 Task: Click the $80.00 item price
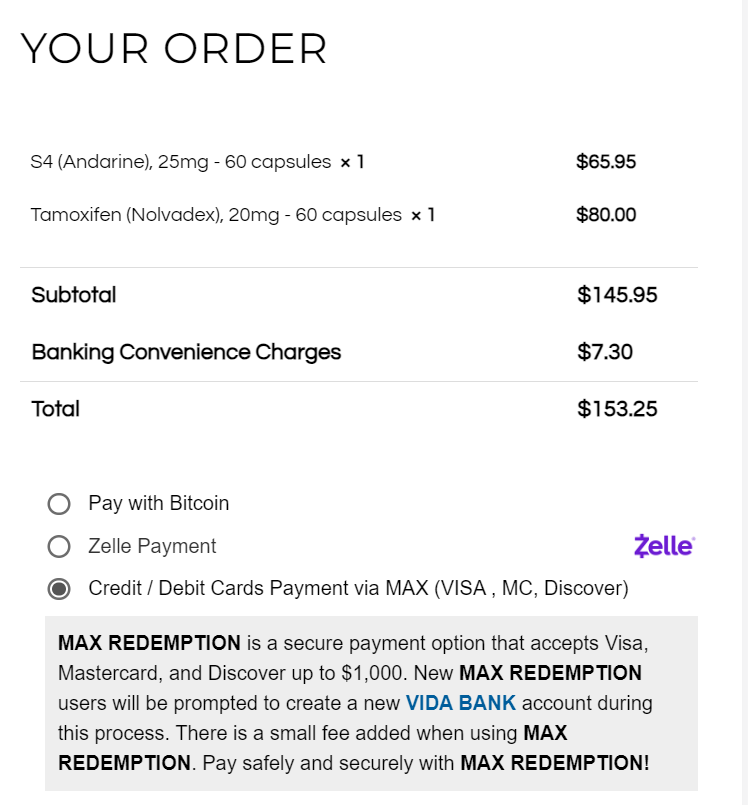click(606, 215)
